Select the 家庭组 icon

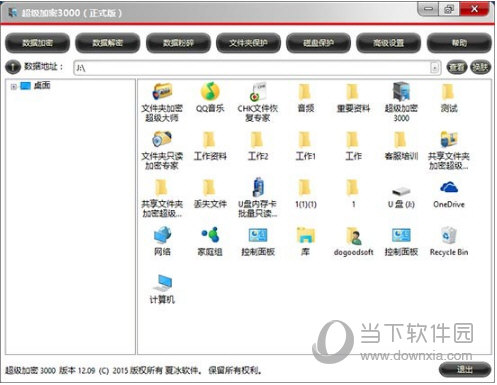pos(210,242)
